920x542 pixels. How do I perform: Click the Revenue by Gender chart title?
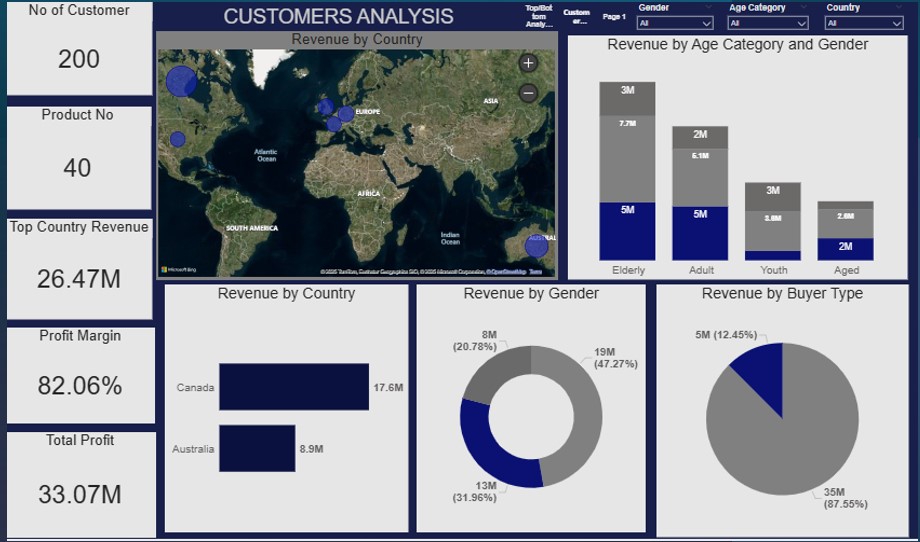click(531, 293)
